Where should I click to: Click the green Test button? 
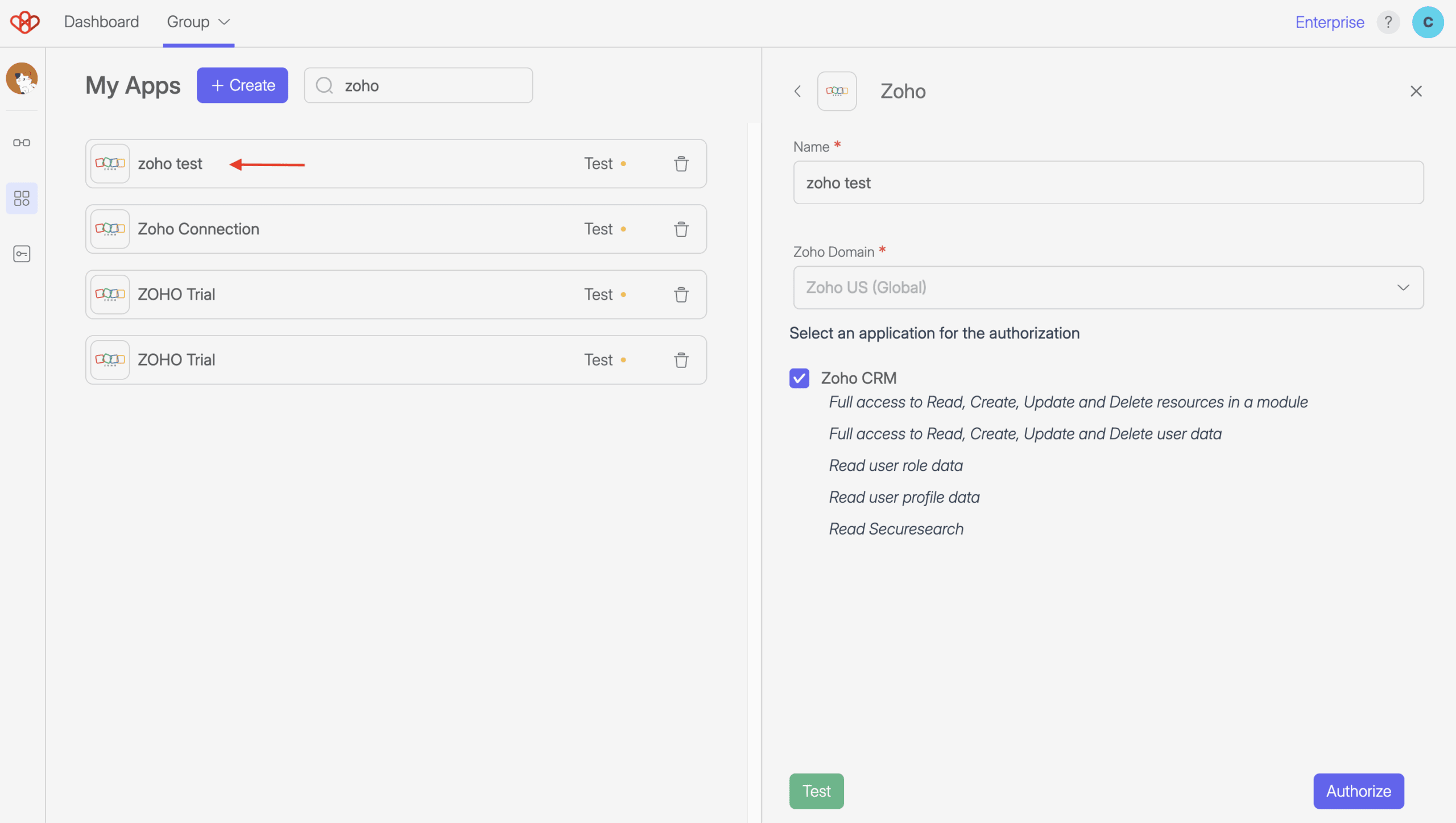(x=817, y=791)
